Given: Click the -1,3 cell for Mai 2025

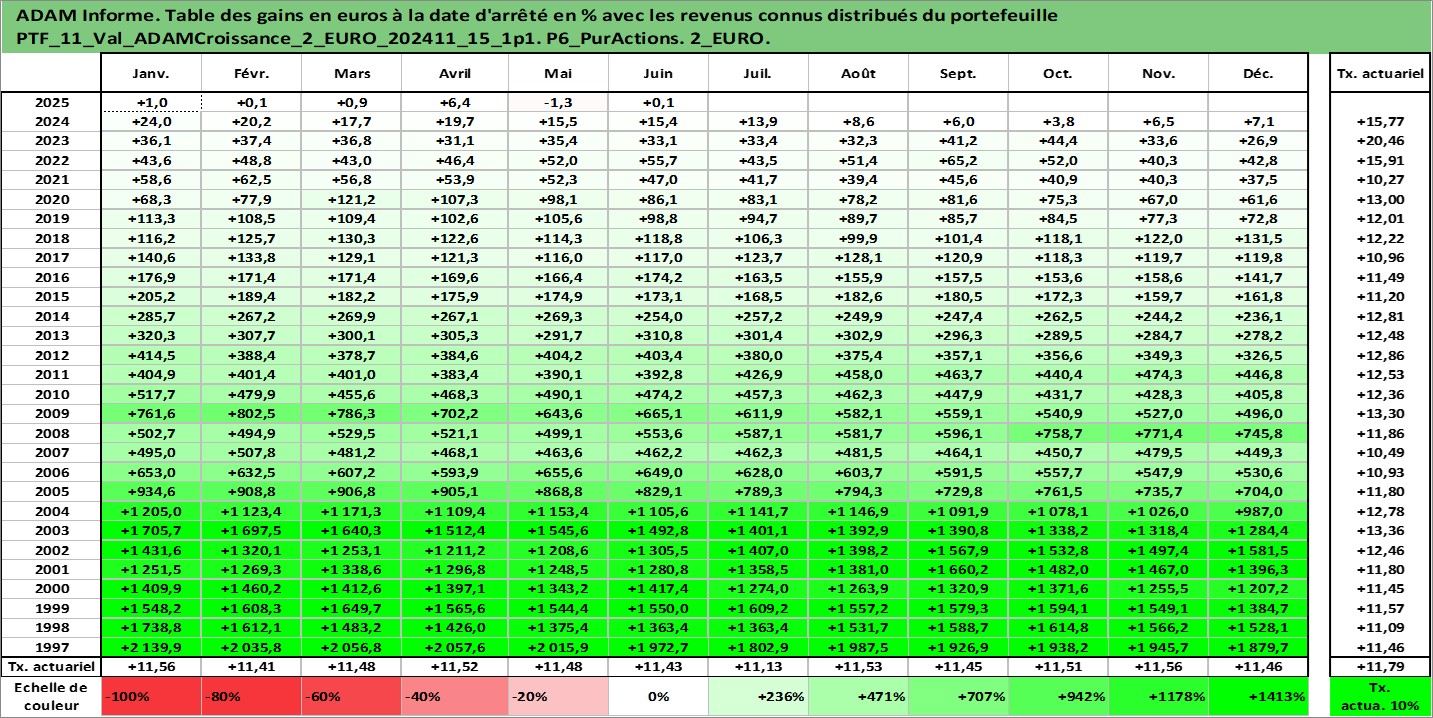Looking at the screenshot, I should [x=558, y=103].
